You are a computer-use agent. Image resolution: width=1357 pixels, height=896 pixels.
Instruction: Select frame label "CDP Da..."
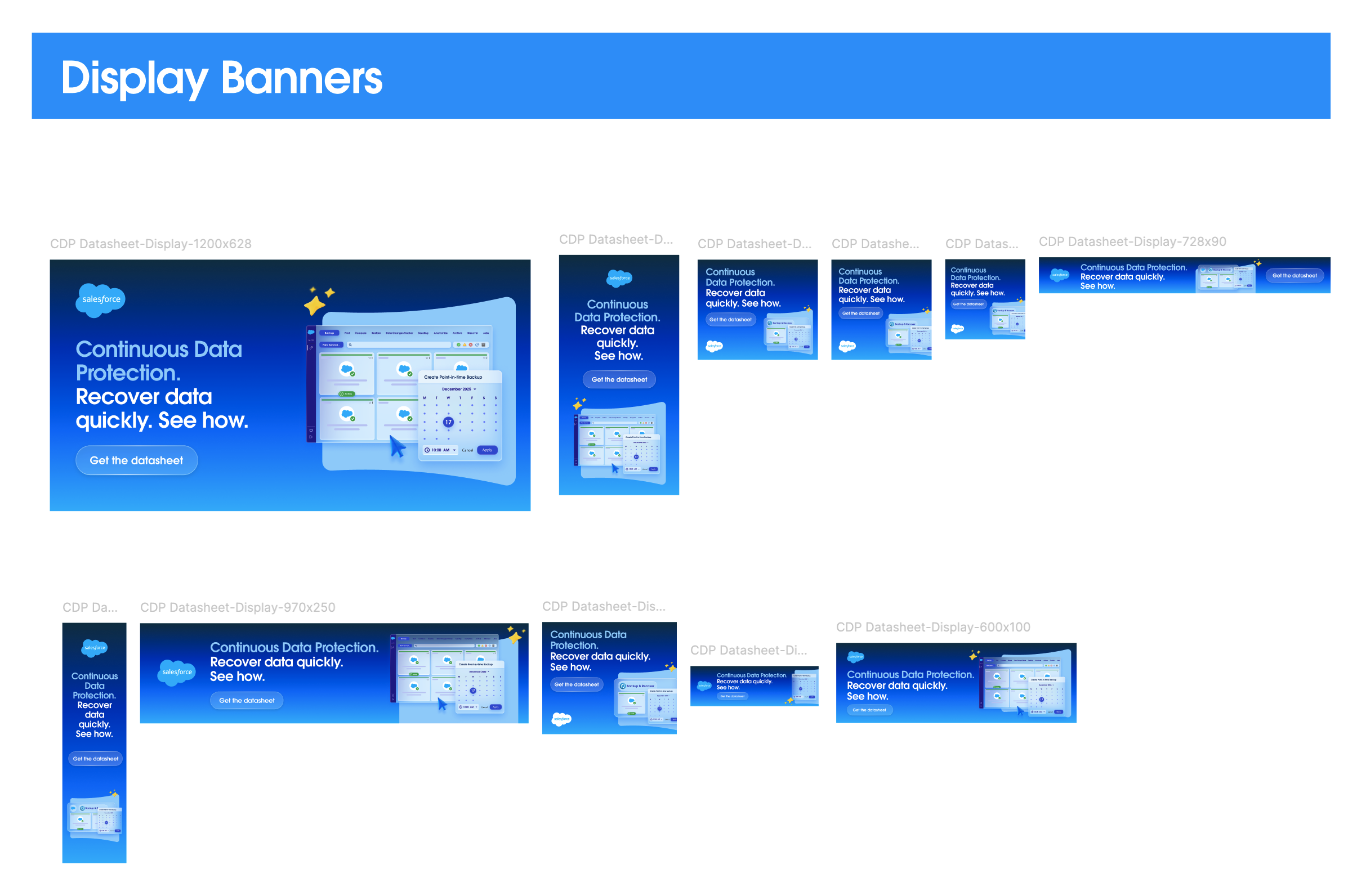(90, 607)
